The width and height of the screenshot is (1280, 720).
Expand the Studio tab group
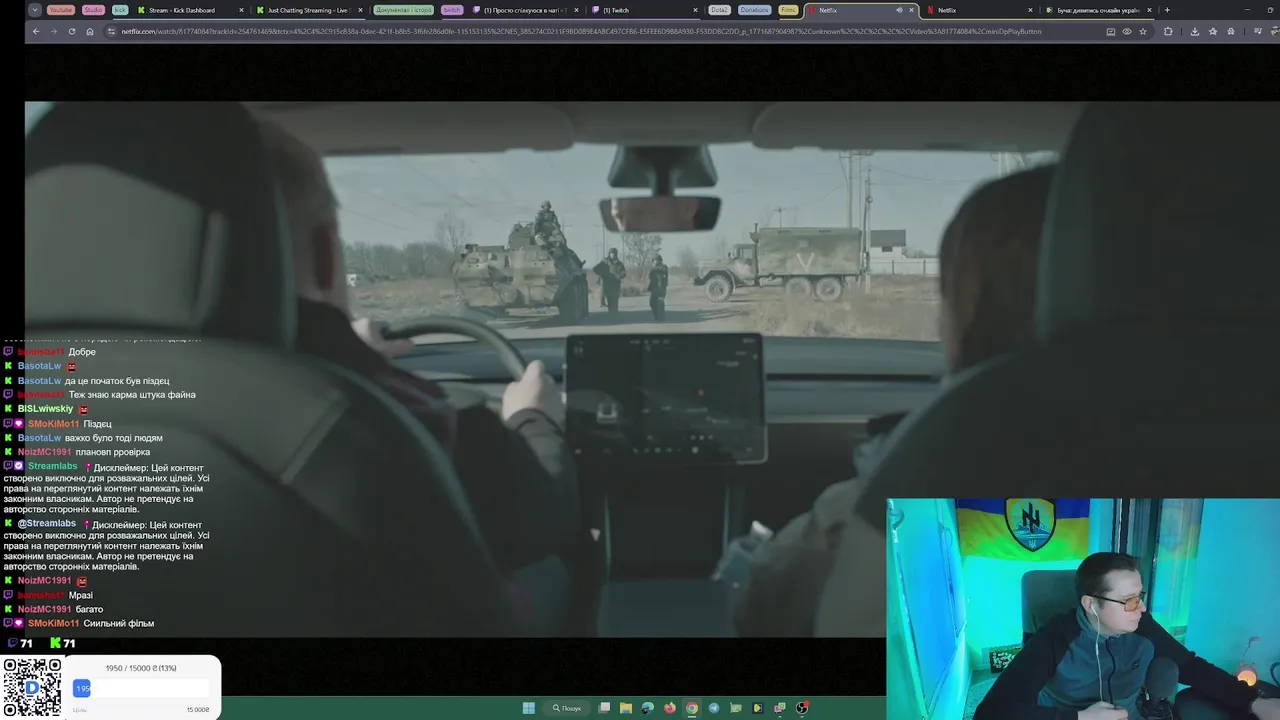[x=93, y=10]
